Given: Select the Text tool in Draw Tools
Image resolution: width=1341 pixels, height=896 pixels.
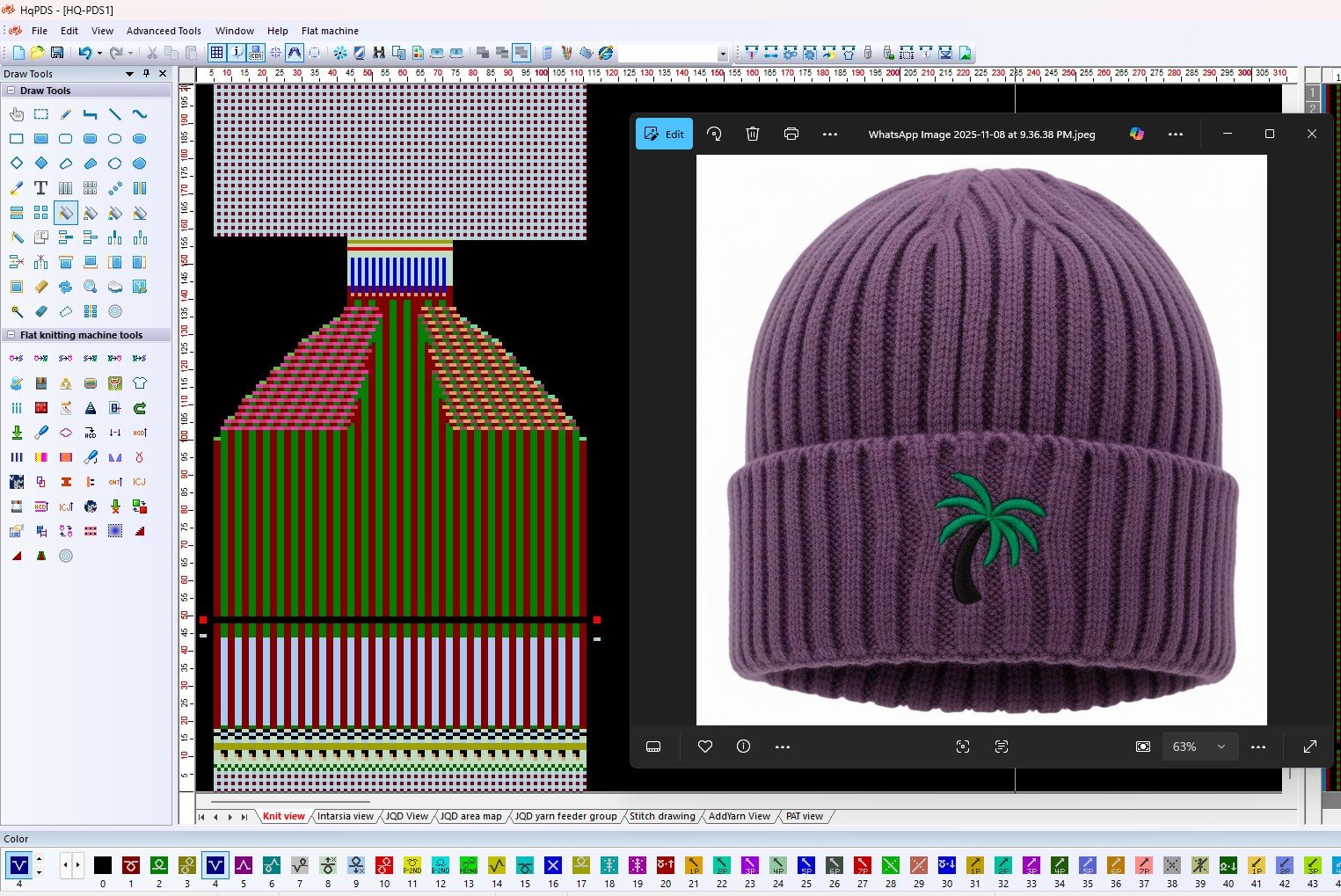Looking at the screenshot, I should 40,188.
